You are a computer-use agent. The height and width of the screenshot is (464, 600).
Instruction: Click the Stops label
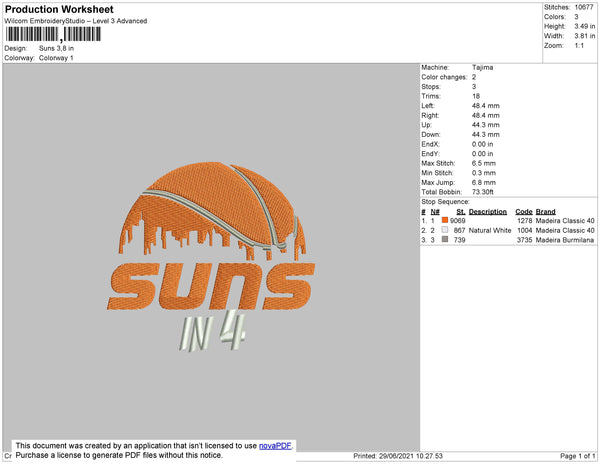[431, 87]
